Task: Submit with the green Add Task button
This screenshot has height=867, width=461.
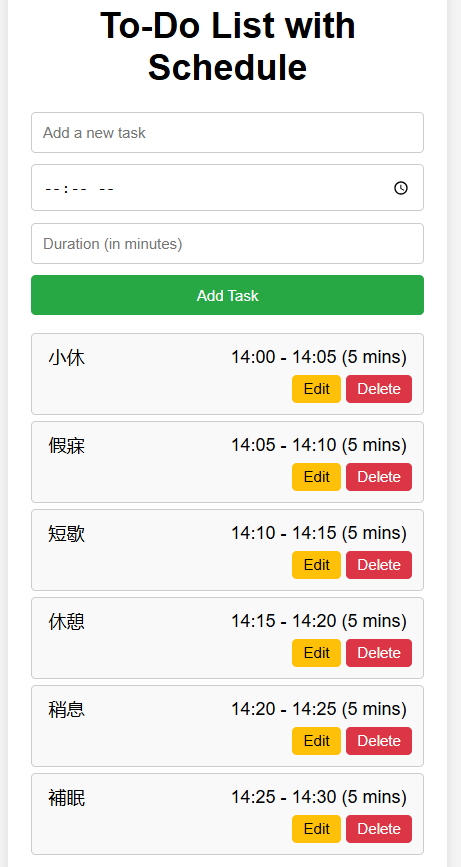Action: [x=227, y=295]
